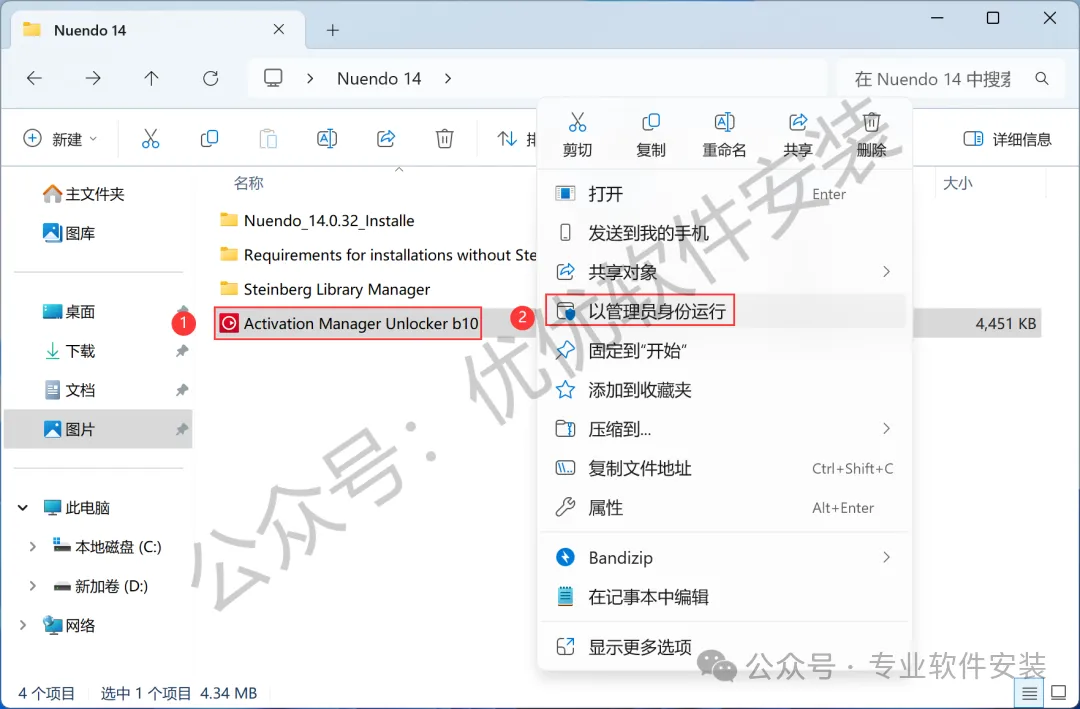Go up one folder level
The height and width of the screenshot is (709, 1080).
(x=152, y=79)
